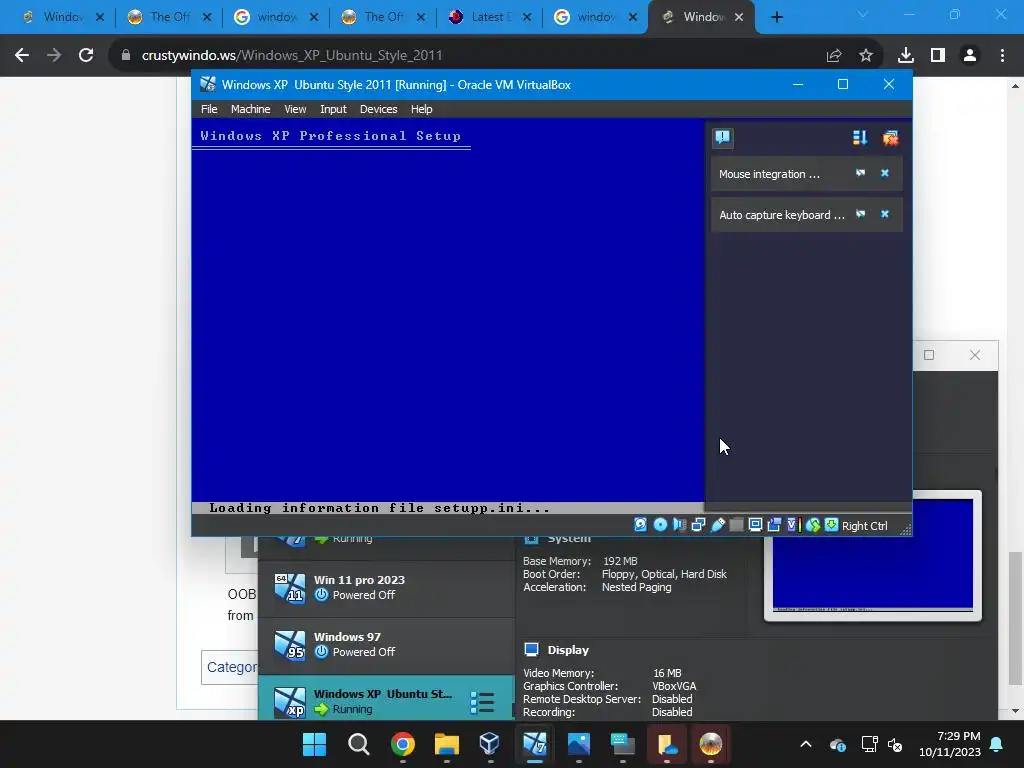The width and height of the screenshot is (1024, 768).
Task: Click the notification center speech bubble icon
Action: click(722, 137)
